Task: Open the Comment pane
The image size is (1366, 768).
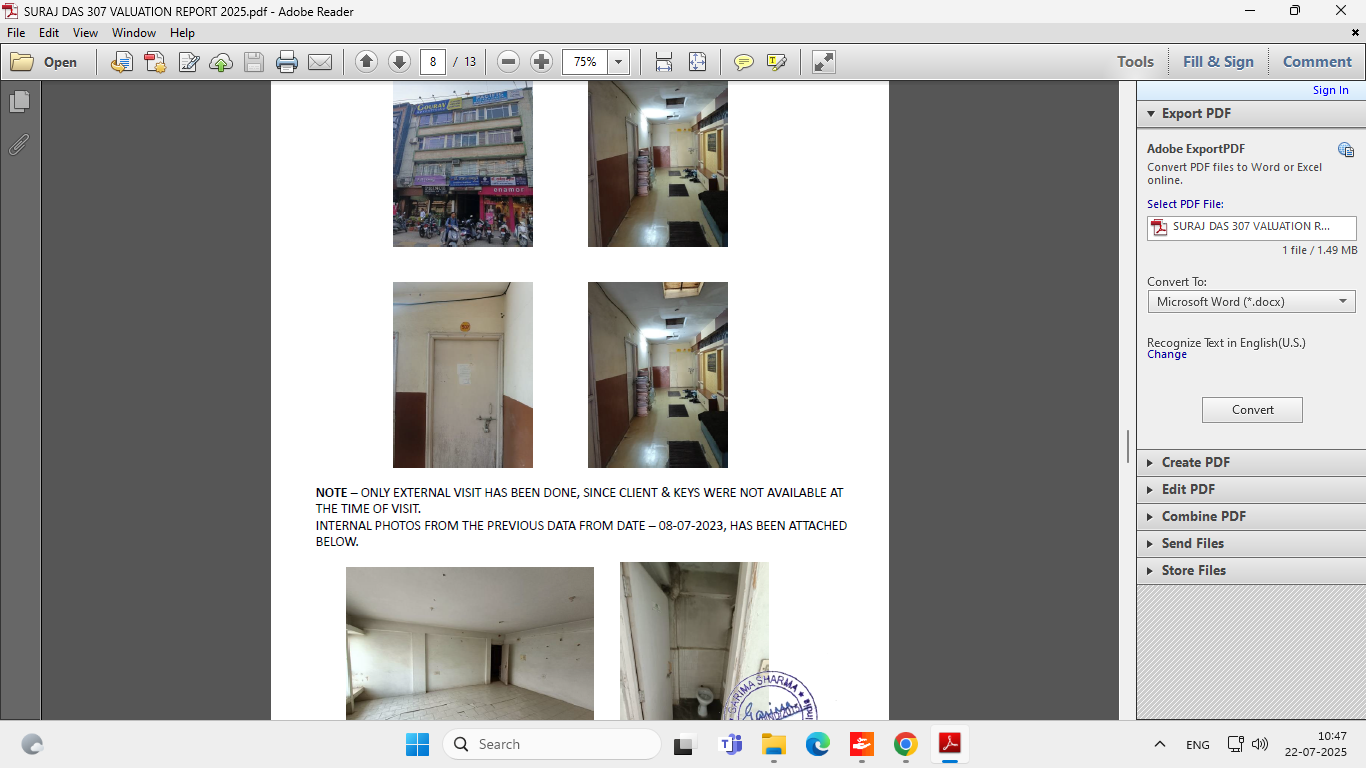Action: pos(1317,62)
